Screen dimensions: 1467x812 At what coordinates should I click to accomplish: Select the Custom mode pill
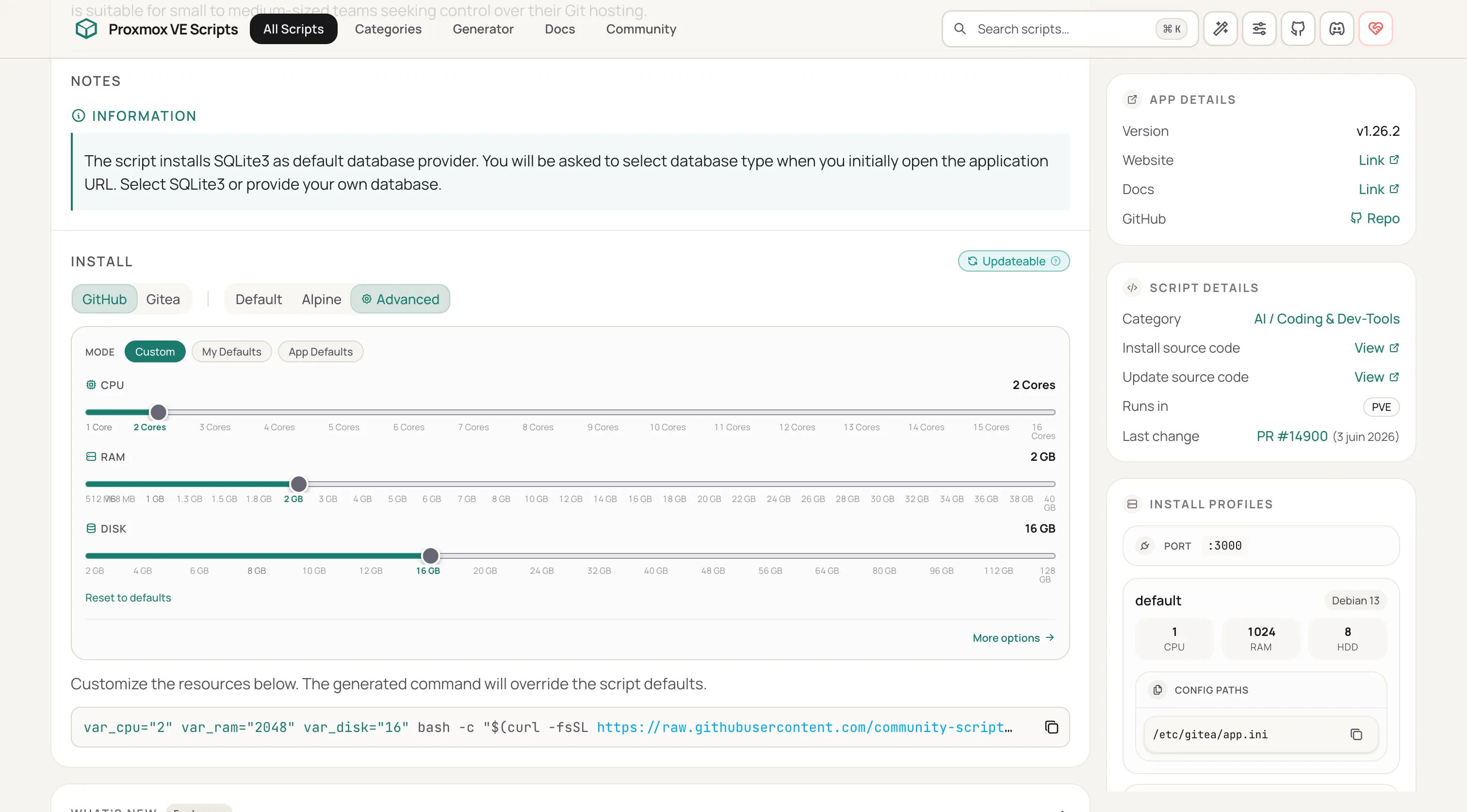[x=155, y=351]
